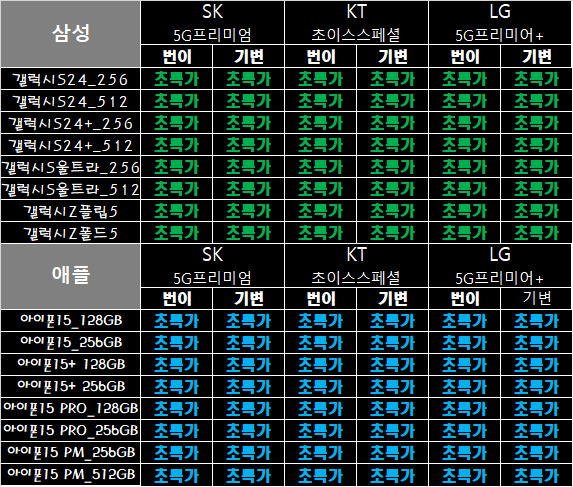Select the 아이폰15+ 128GB row label
Screen dimensions: 573x487
[71, 365]
